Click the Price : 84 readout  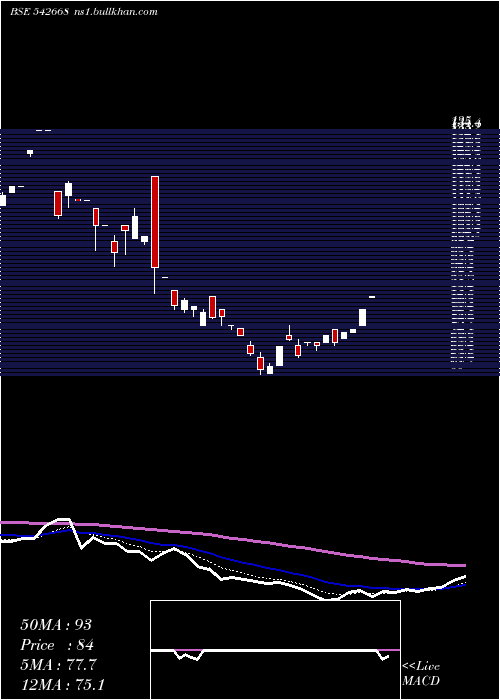click(57, 645)
